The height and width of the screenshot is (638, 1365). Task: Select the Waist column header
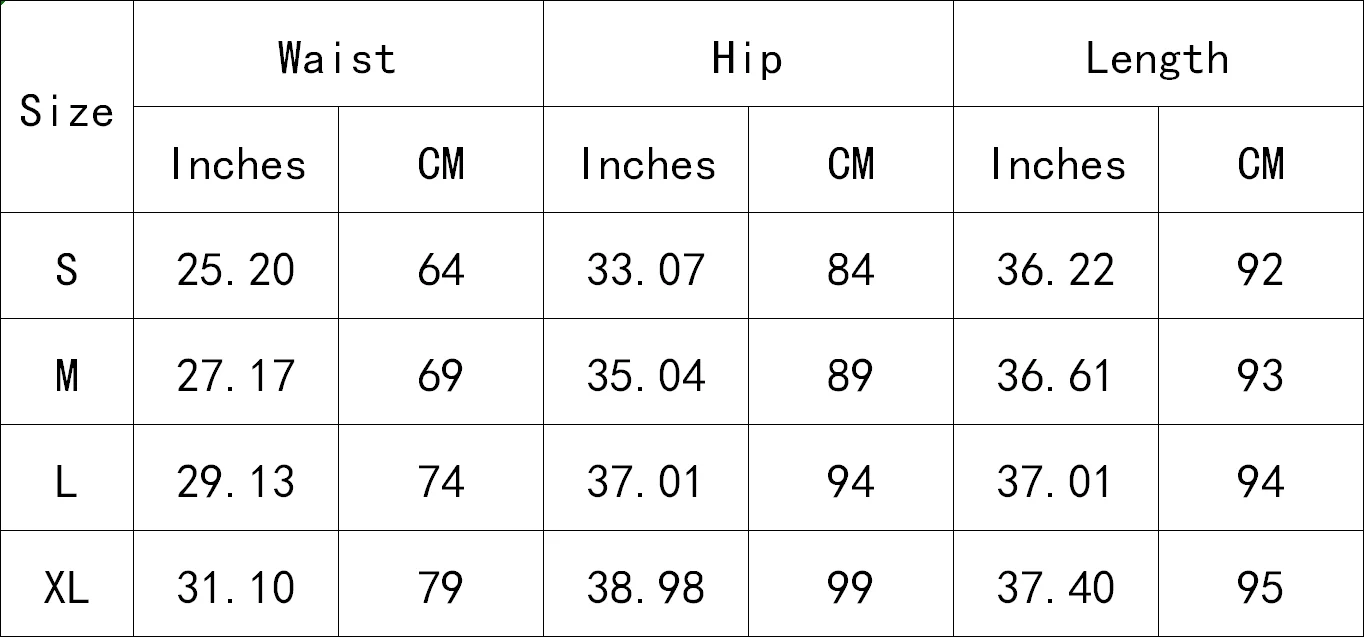338,54
